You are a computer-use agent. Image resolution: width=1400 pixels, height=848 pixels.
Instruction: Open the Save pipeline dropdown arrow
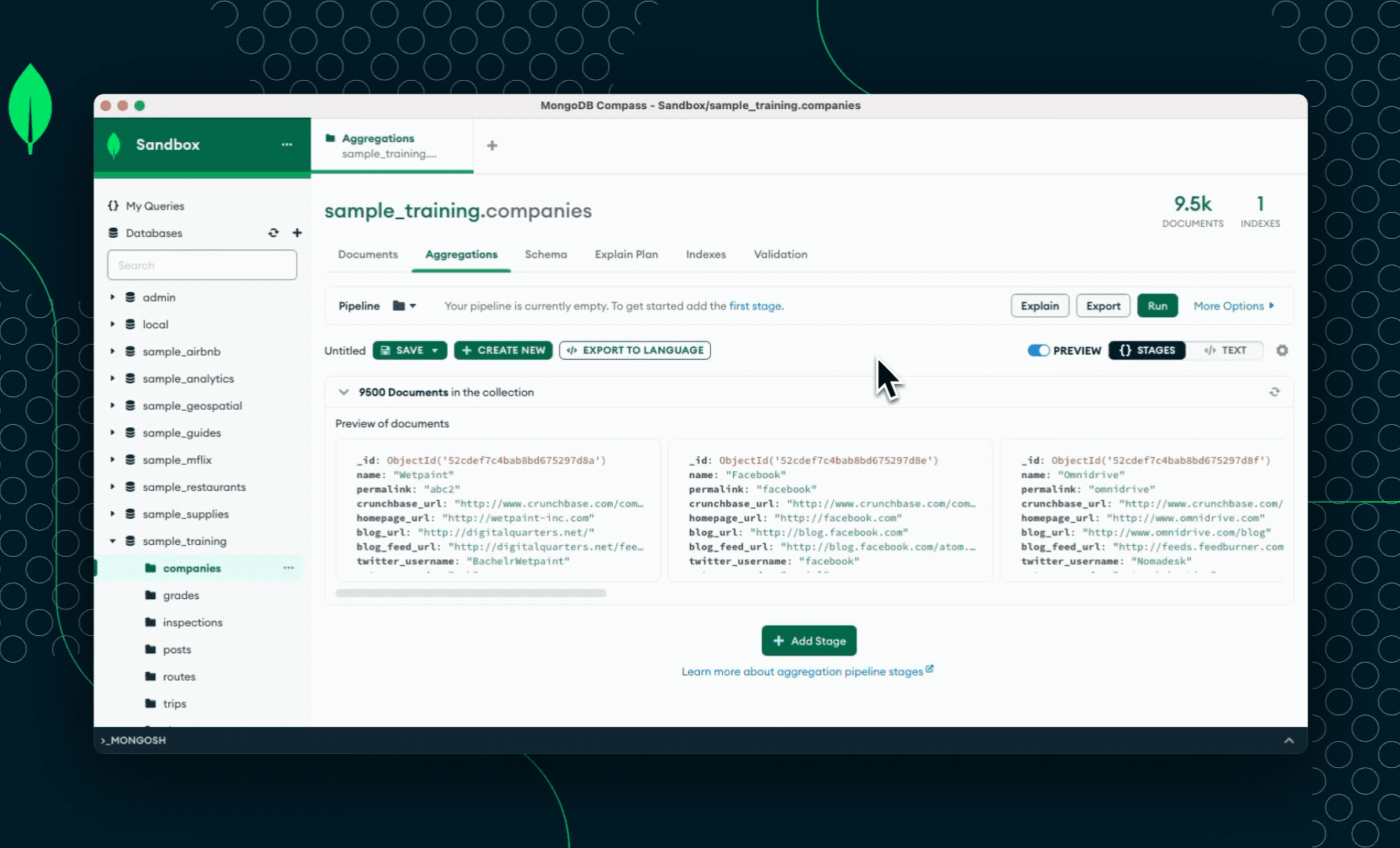pyautogui.click(x=434, y=350)
